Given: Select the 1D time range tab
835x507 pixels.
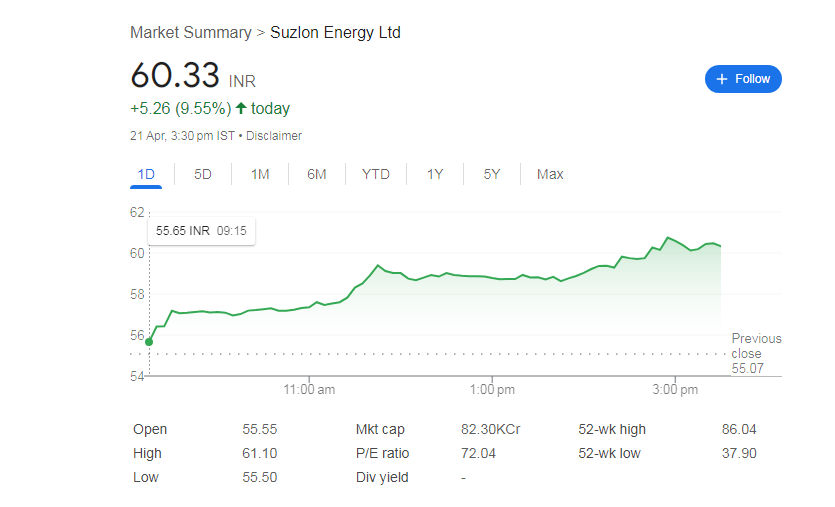Looking at the screenshot, I should tap(146, 175).
